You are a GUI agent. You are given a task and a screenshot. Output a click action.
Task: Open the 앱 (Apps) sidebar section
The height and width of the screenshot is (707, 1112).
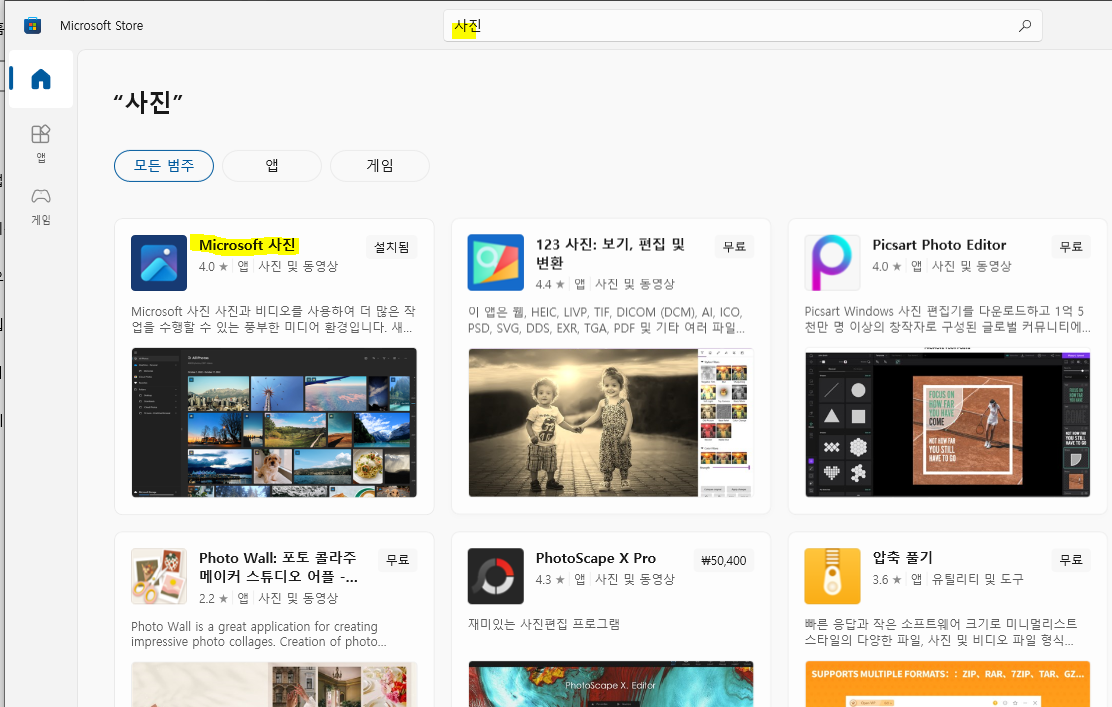tap(41, 143)
